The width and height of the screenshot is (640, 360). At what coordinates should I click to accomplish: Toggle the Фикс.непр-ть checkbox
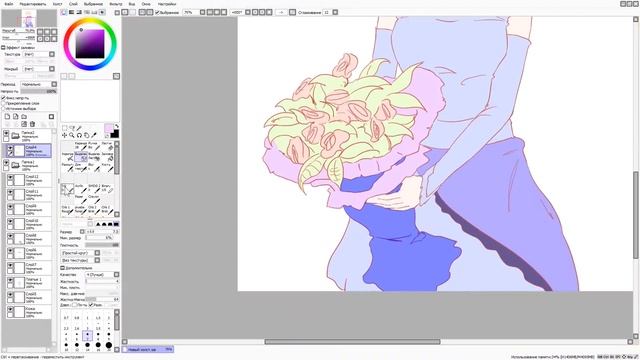[x=3, y=98]
